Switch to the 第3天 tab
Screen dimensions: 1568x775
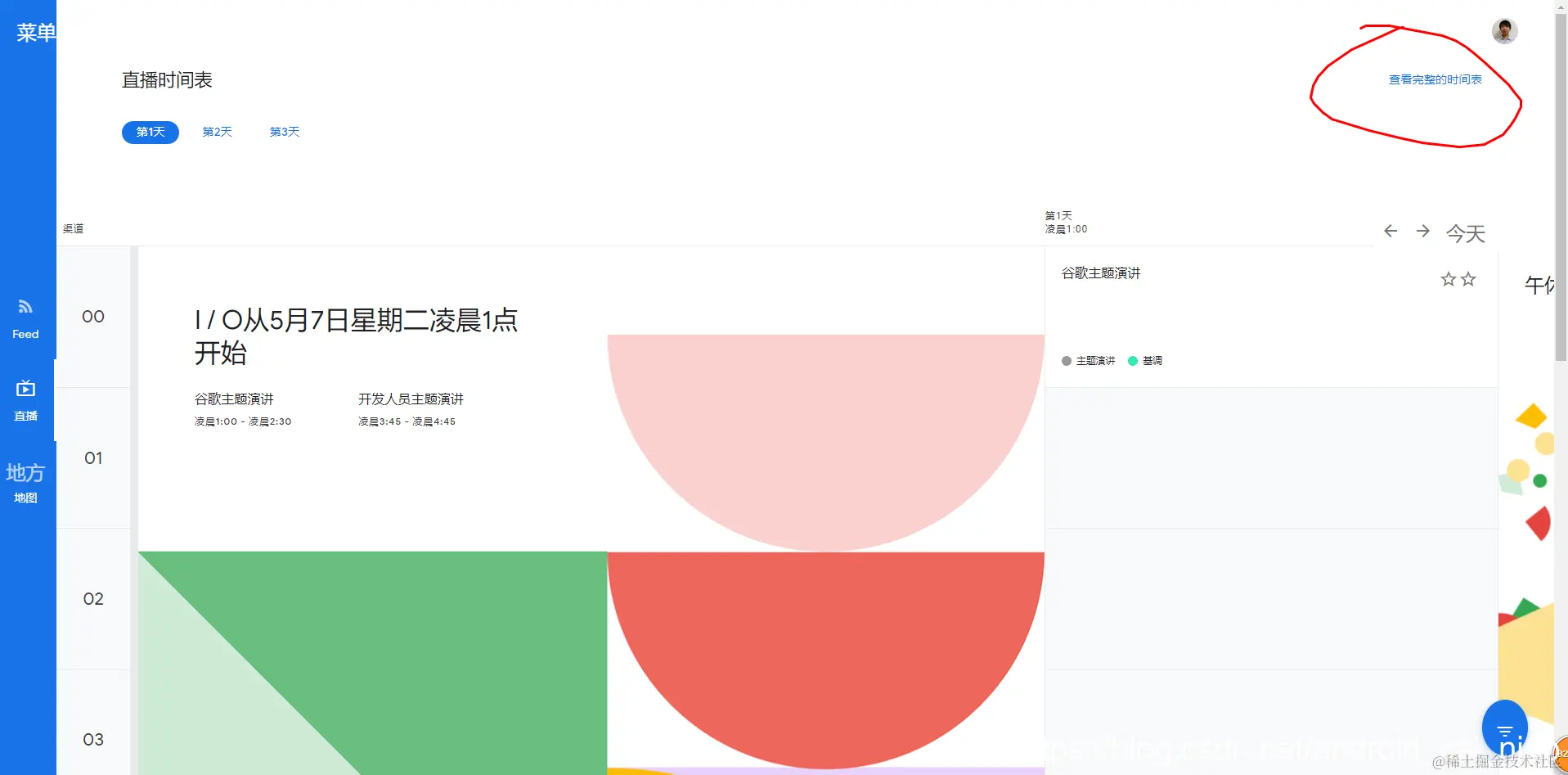pos(284,132)
